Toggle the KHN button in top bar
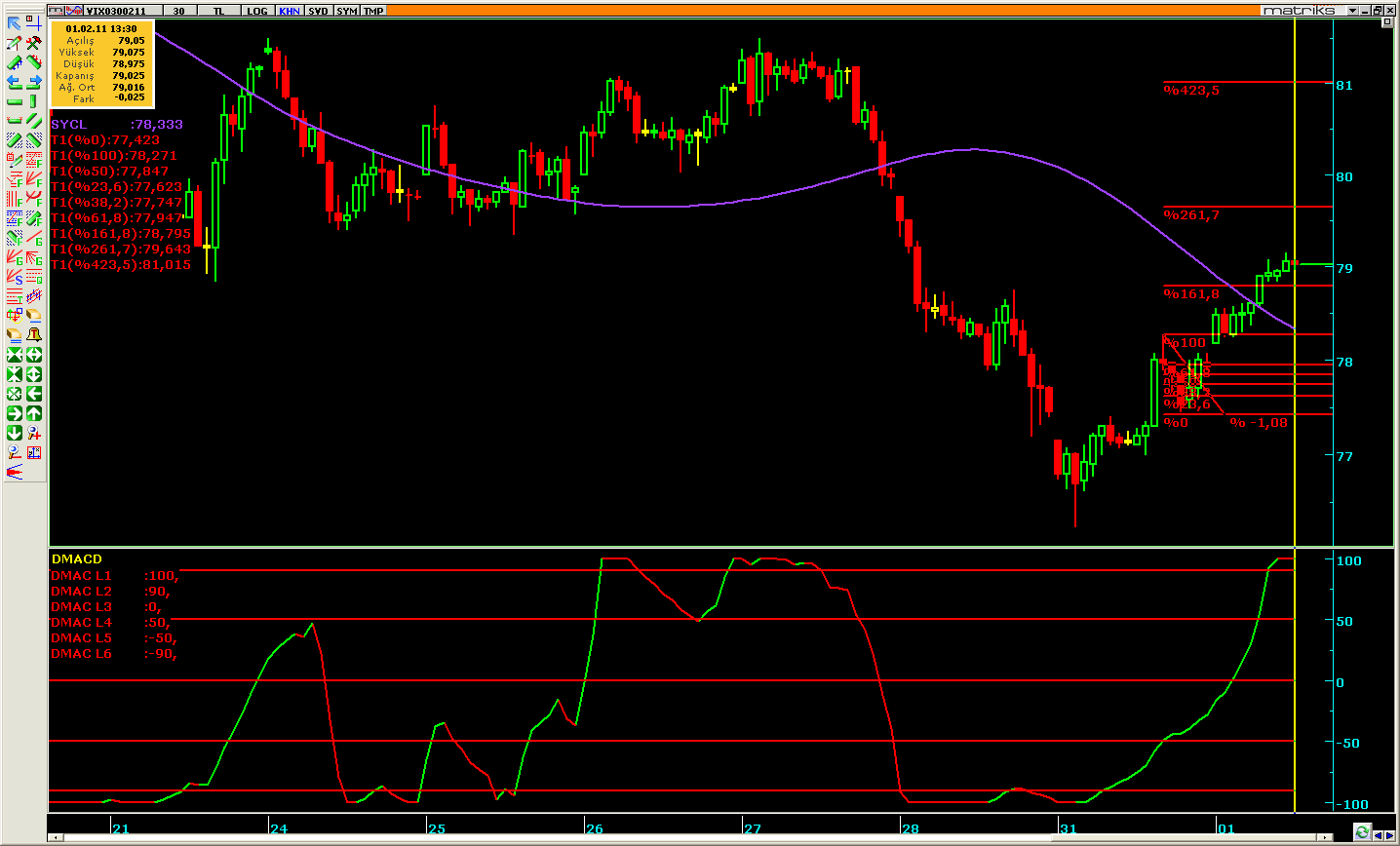 click(x=289, y=11)
